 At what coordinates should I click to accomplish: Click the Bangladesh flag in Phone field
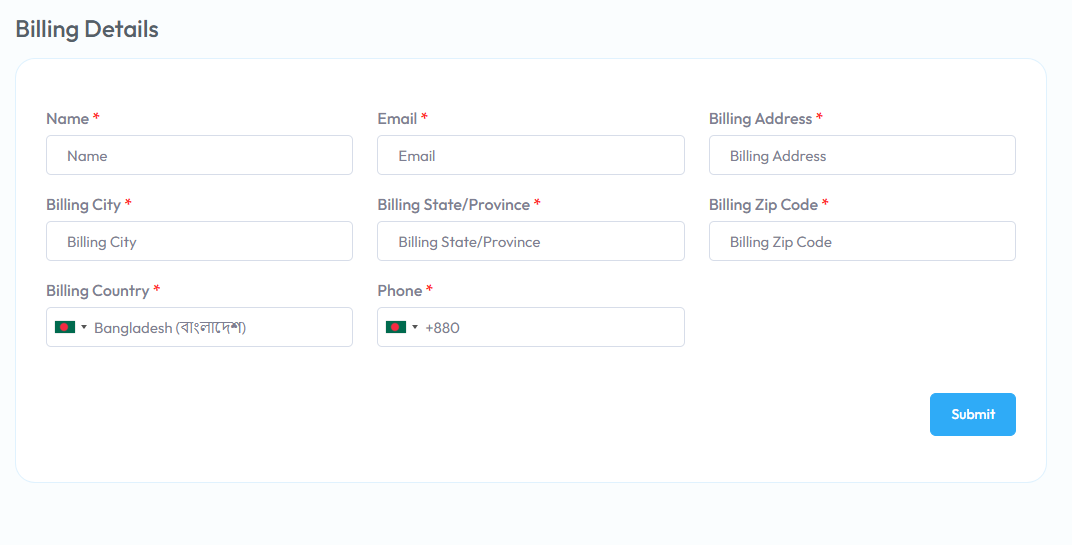[396, 327]
